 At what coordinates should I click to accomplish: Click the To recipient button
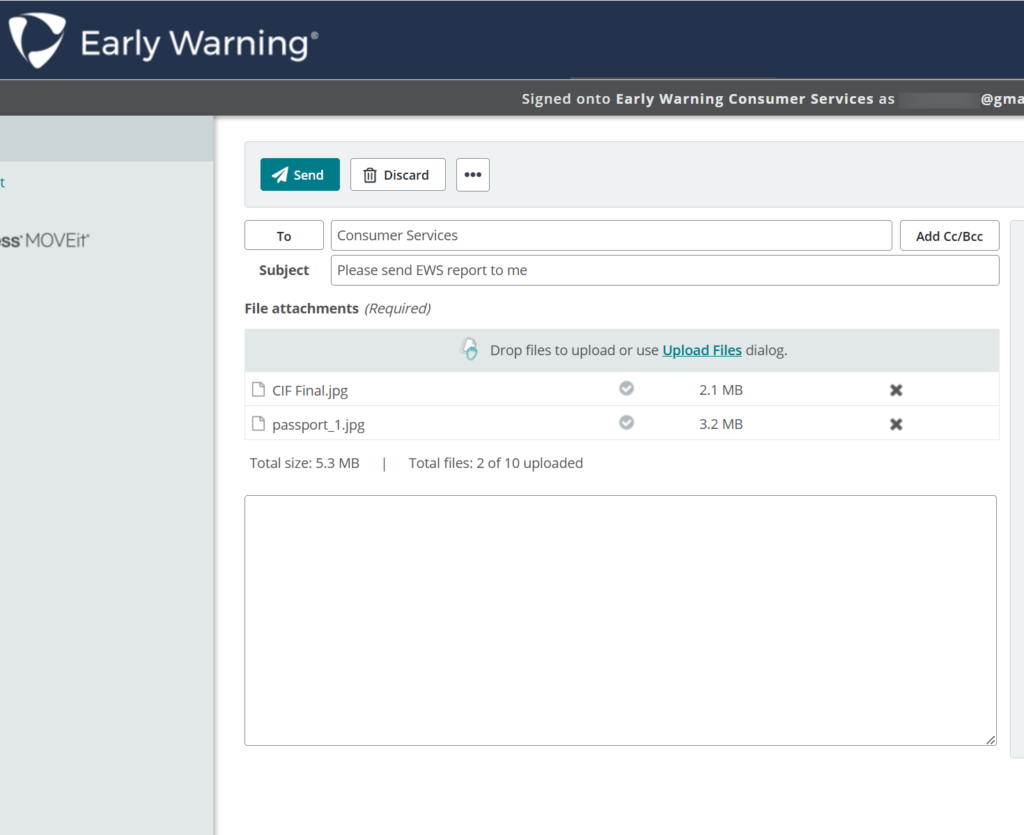284,236
